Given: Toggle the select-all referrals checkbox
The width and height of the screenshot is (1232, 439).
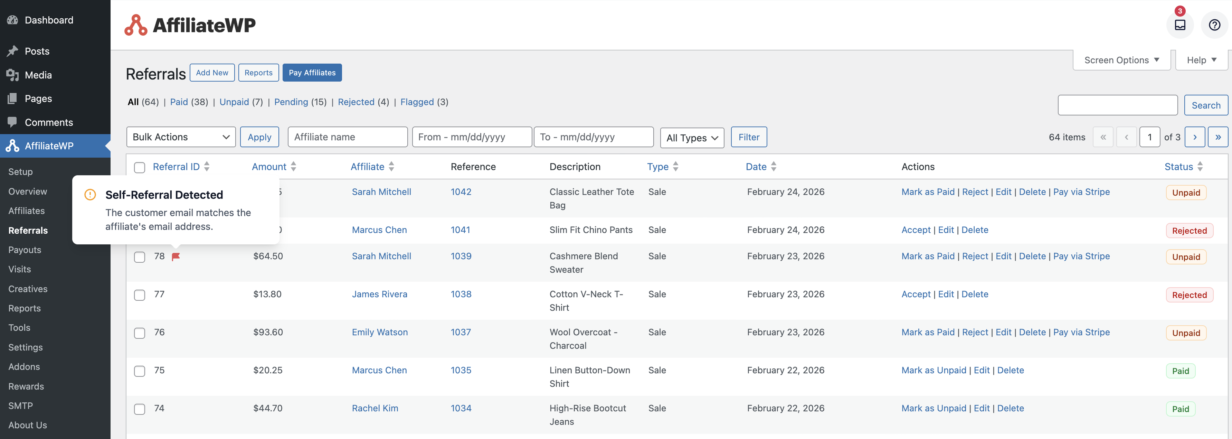Looking at the screenshot, I should 140,167.
